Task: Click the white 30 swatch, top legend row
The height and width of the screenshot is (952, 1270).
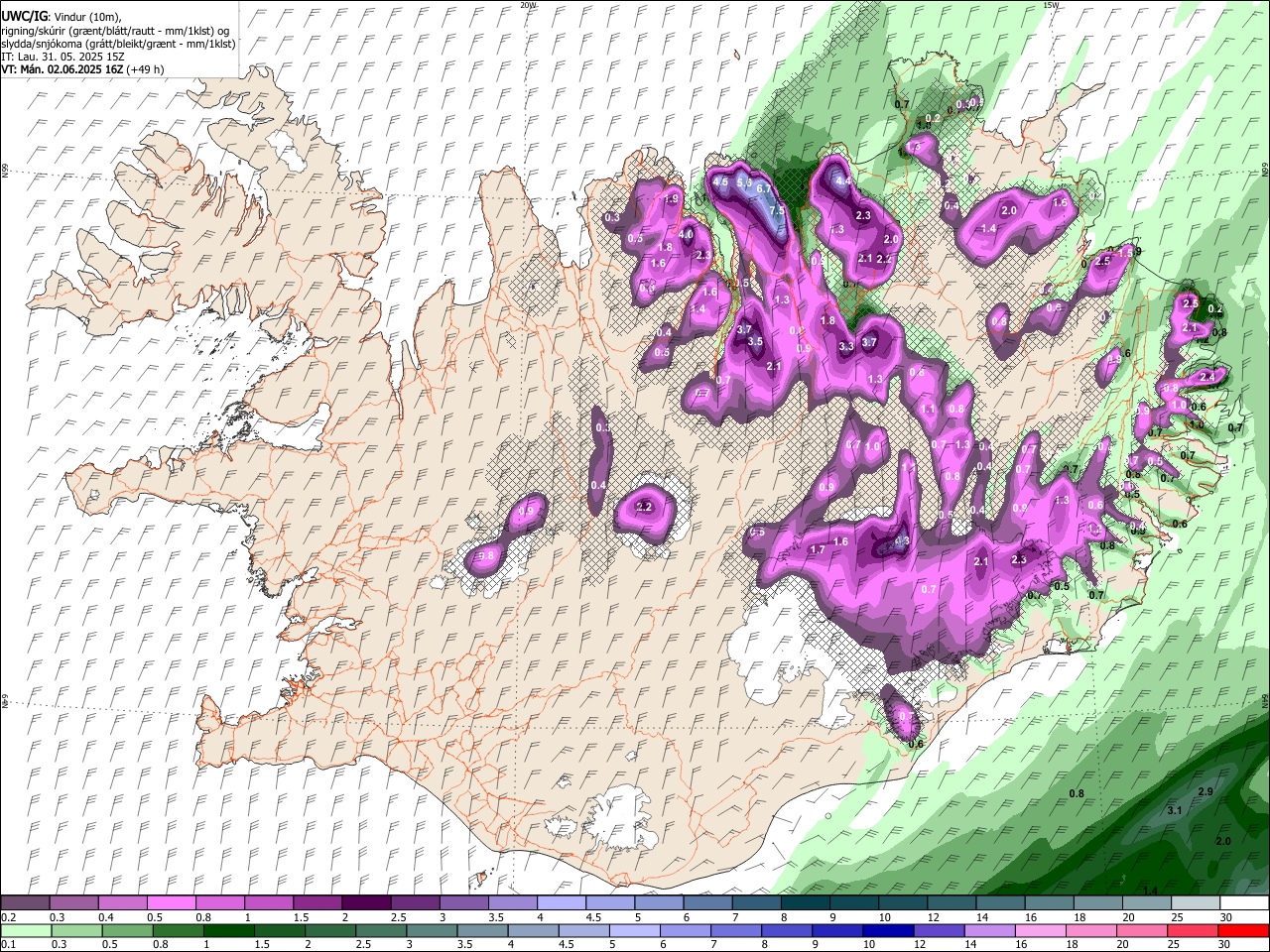Action: pyautogui.click(x=1244, y=902)
